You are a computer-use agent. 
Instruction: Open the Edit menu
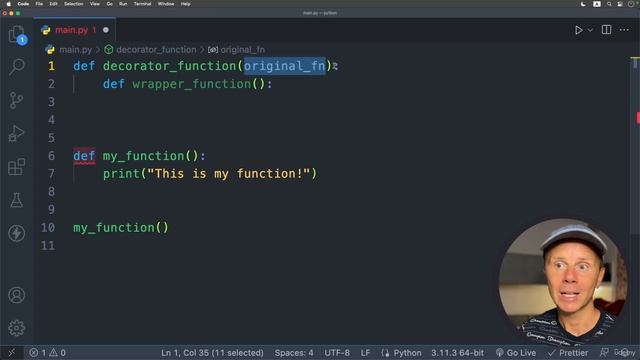pyautogui.click(x=53, y=4)
